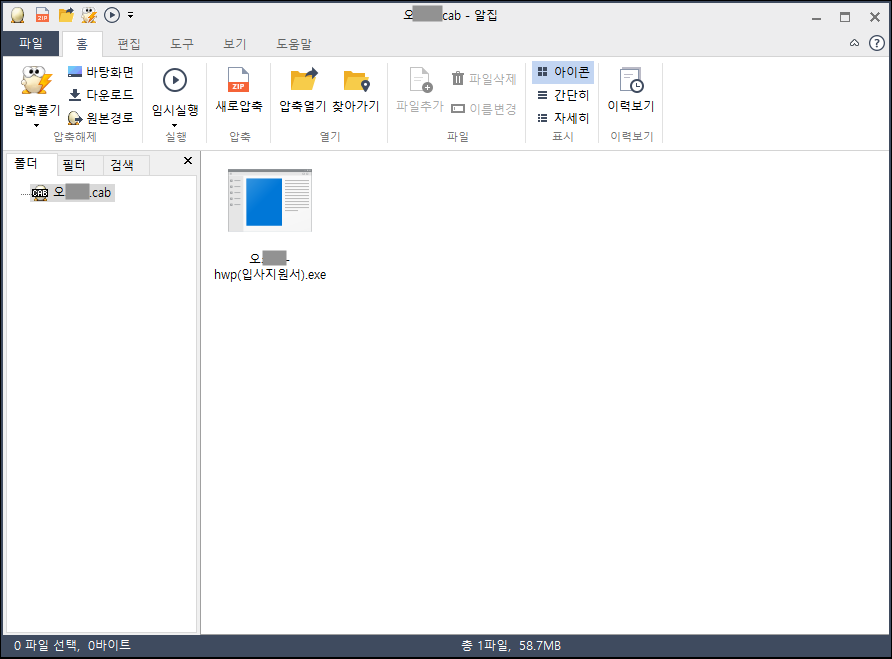Select the 보기 ribbon tab

click(x=234, y=44)
